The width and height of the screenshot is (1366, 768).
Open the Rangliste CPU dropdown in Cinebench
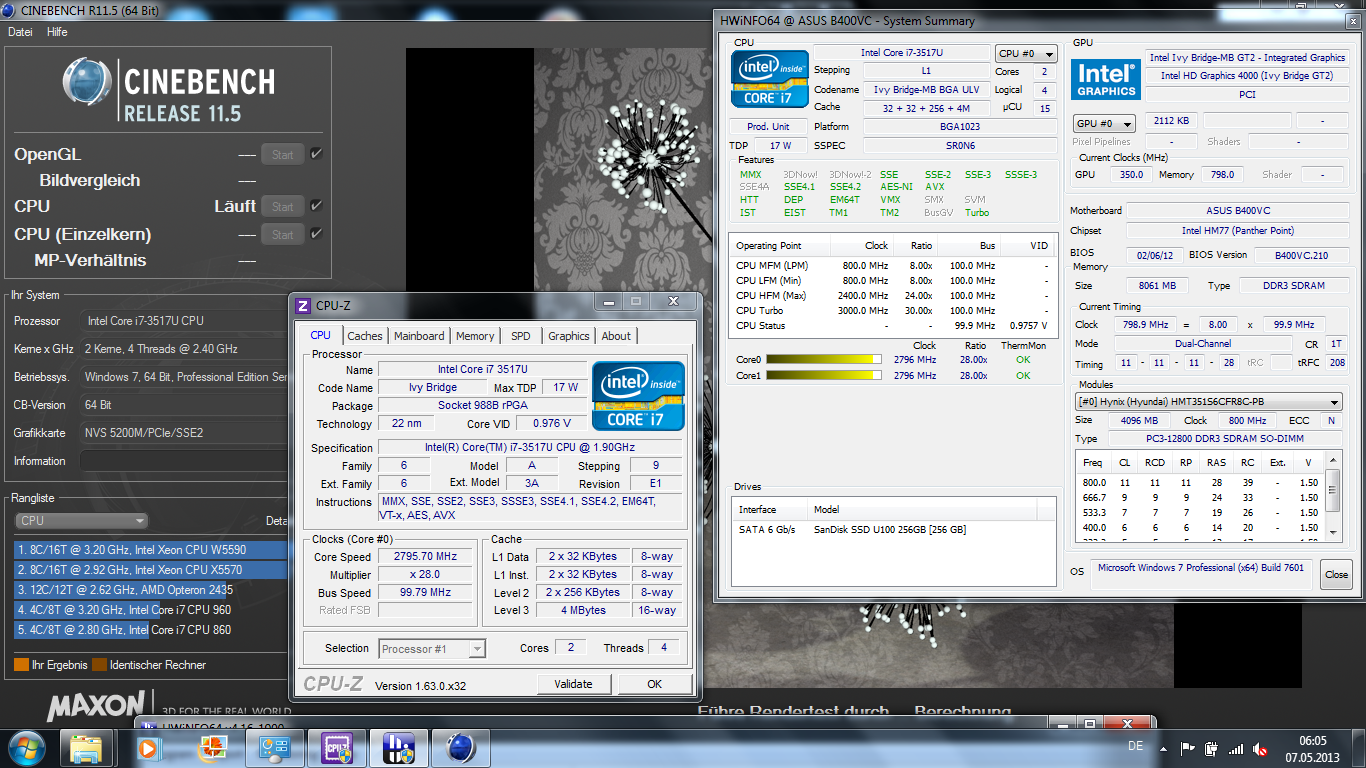point(81,520)
